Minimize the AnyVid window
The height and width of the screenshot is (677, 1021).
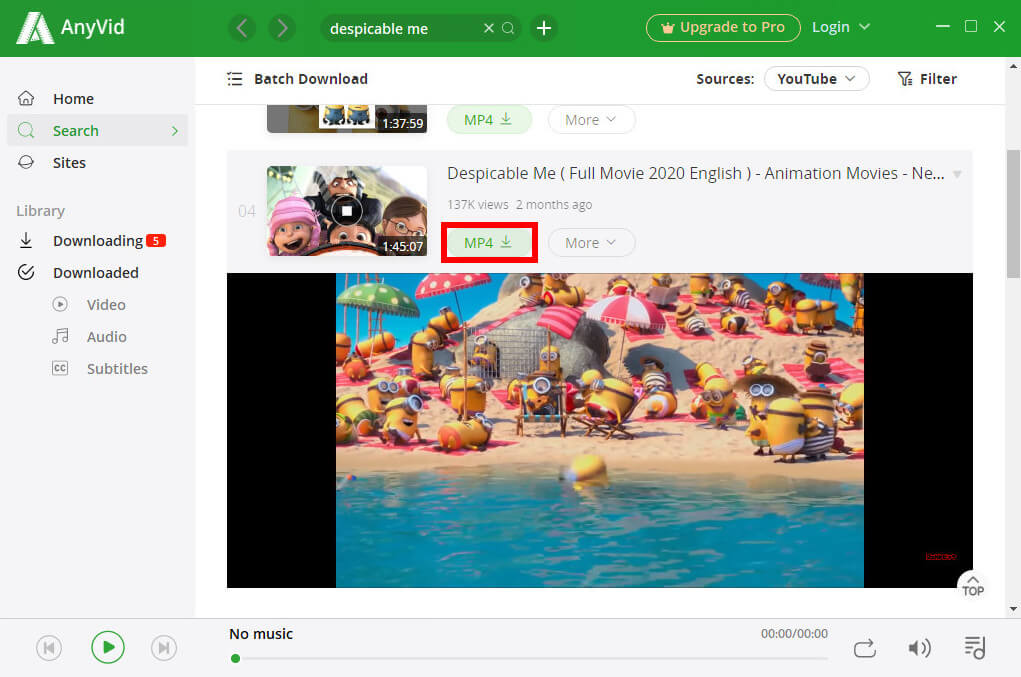(x=942, y=27)
